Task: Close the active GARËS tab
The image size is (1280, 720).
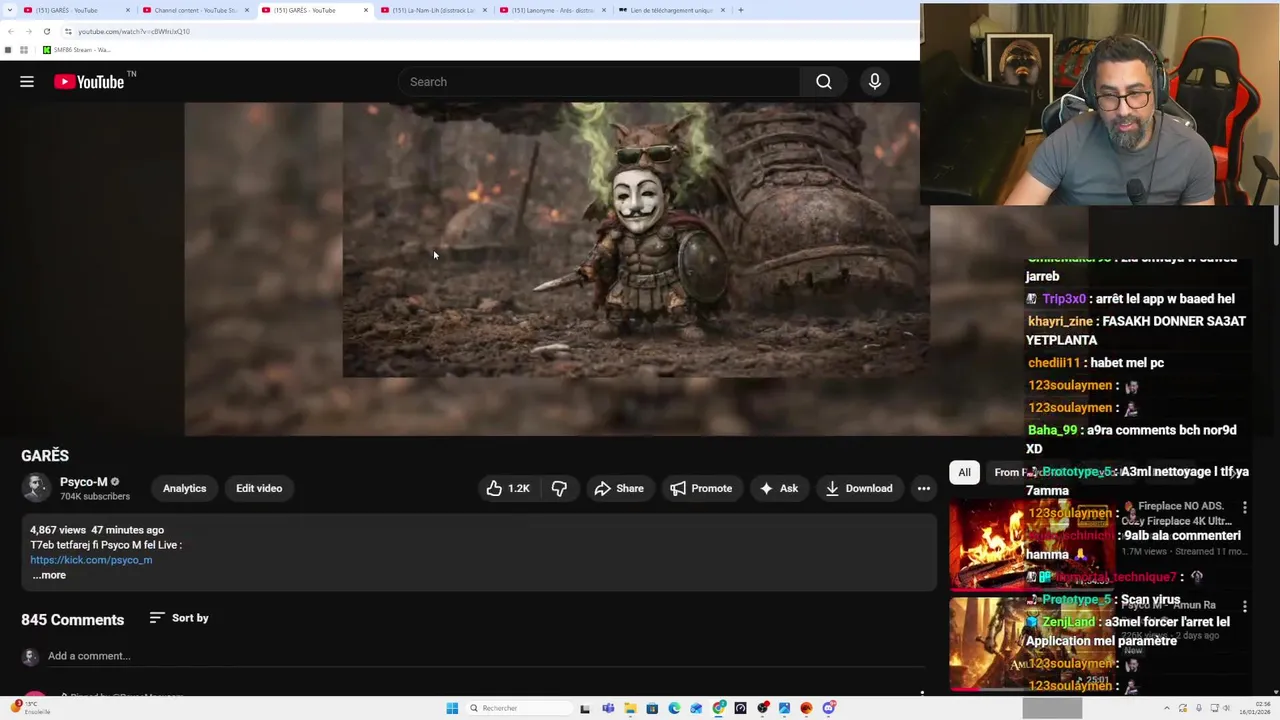Action: click(x=366, y=10)
